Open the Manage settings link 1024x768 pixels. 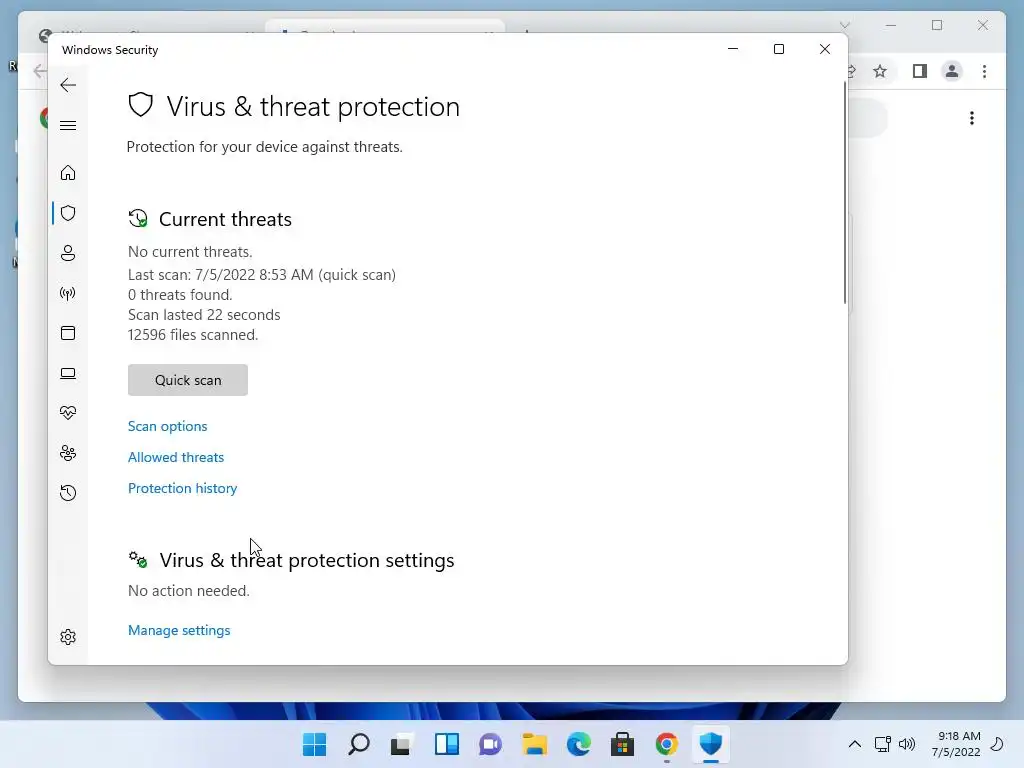tap(179, 630)
